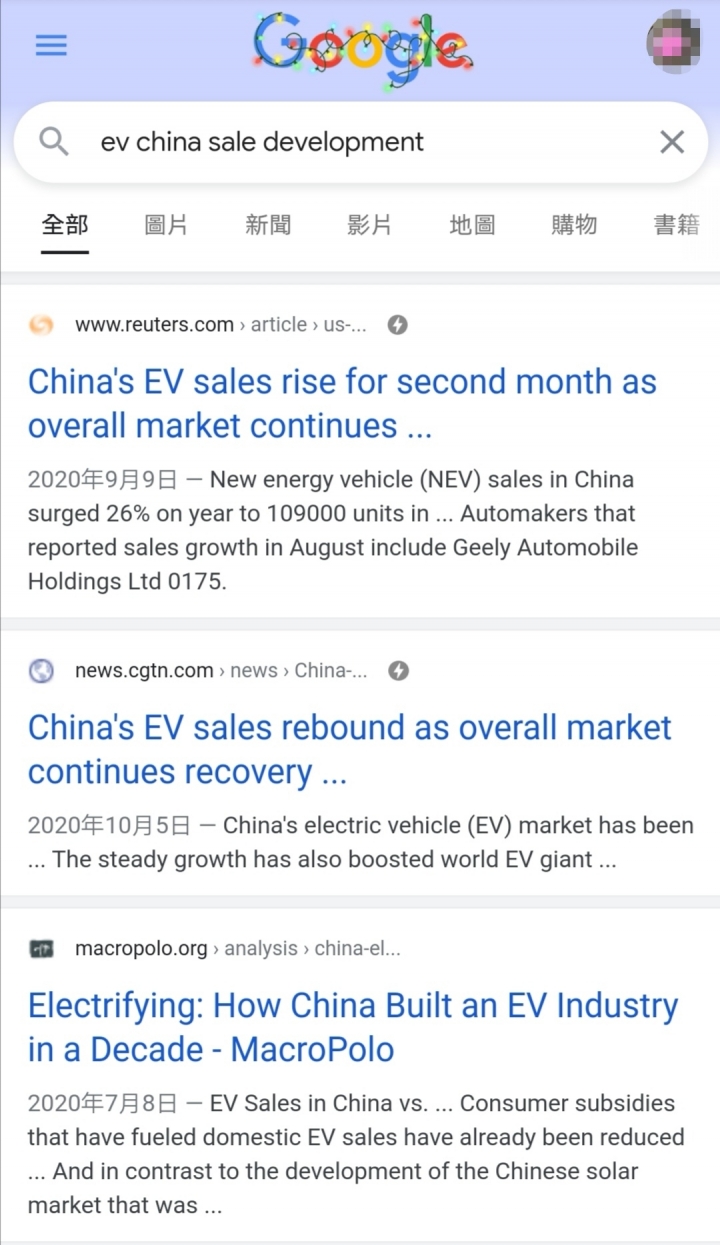Open 'China's EV sales rebound' CGTN result

pos(350,750)
